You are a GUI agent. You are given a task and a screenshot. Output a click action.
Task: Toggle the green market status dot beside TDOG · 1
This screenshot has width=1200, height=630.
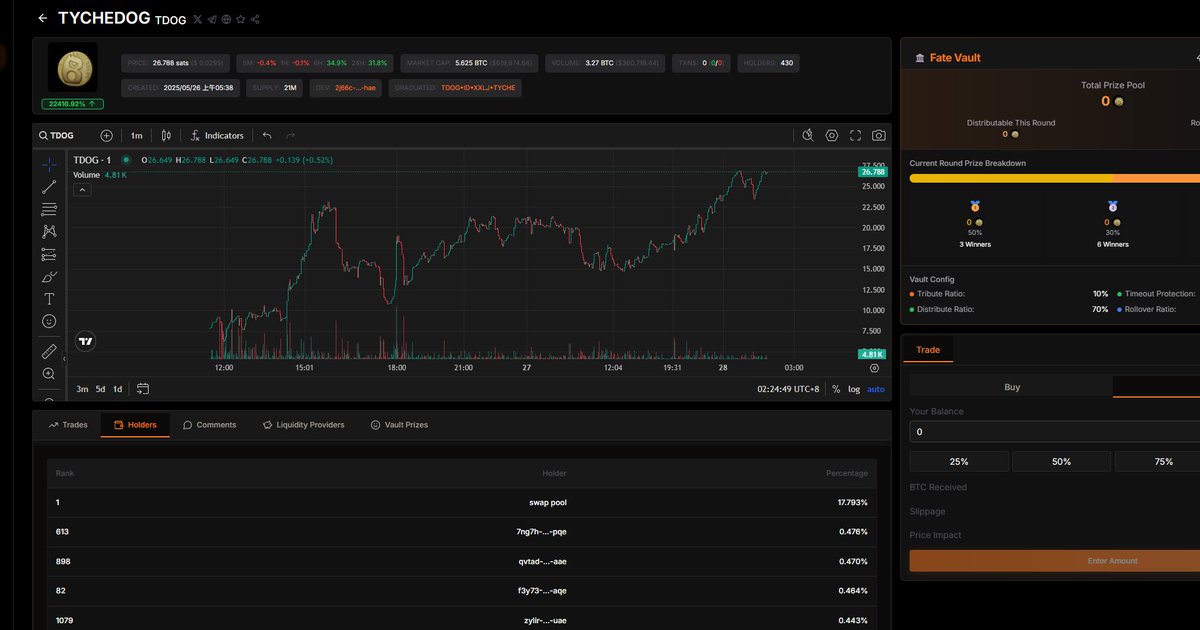126,160
